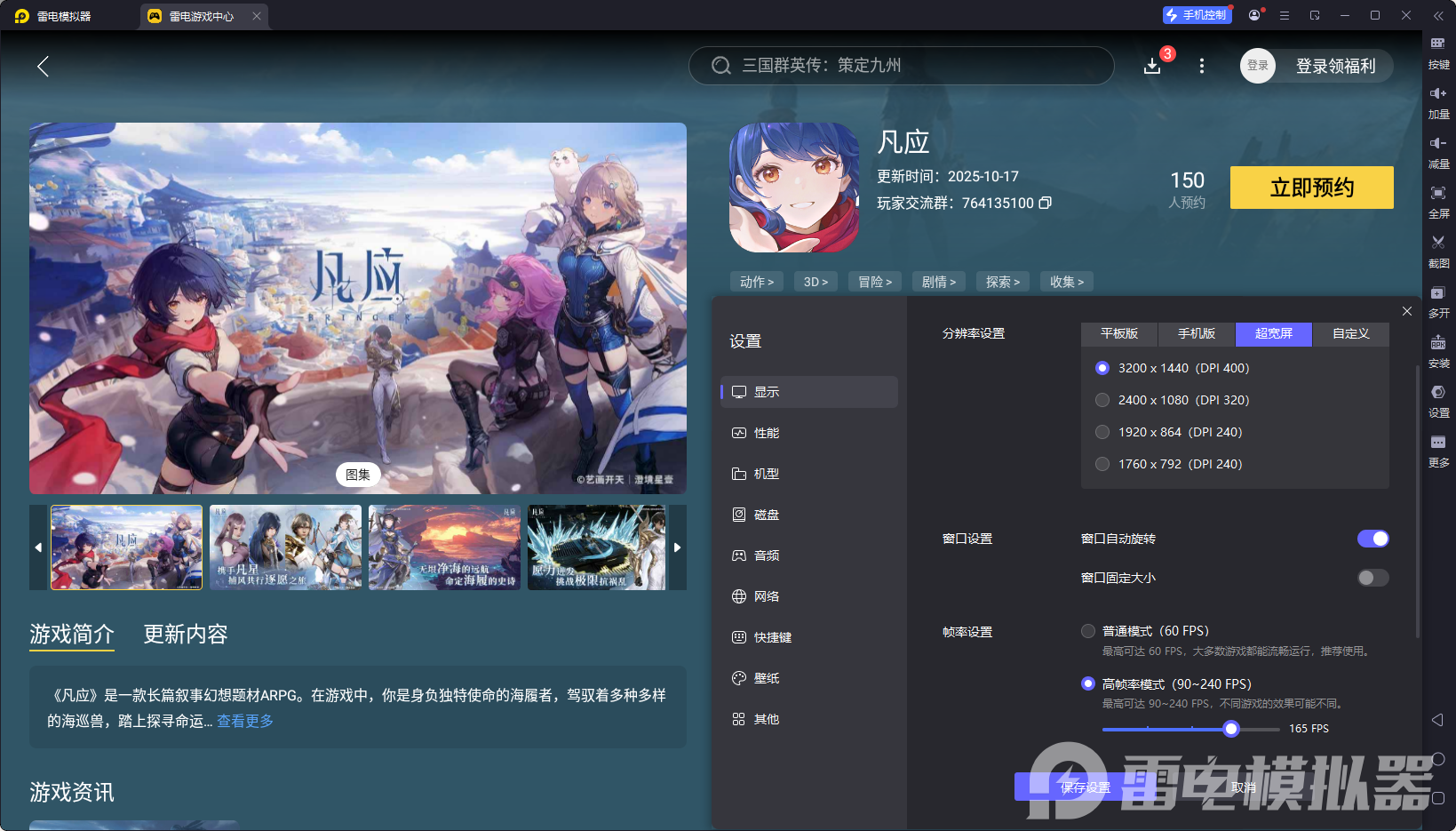
Task: Switch to the 更新内容 tab
Action: point(185,634)
